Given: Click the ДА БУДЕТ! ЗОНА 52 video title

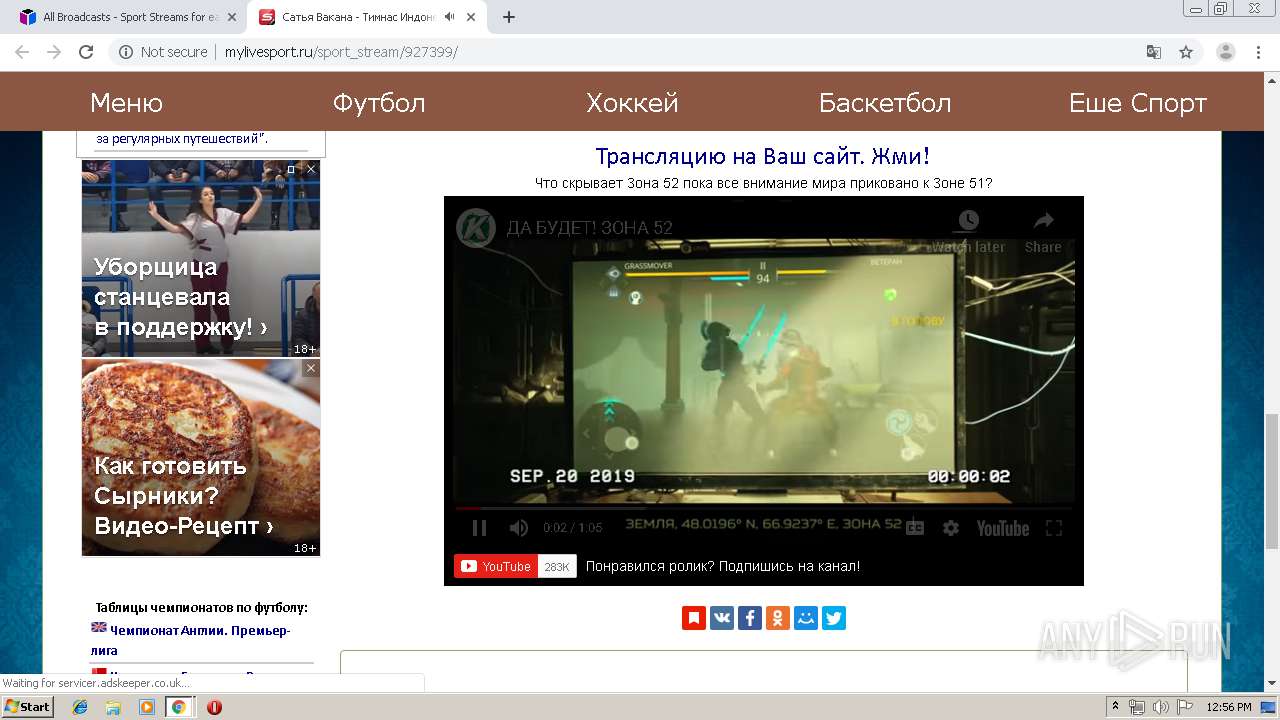Looking at the screenshot, I should [589, 227].
